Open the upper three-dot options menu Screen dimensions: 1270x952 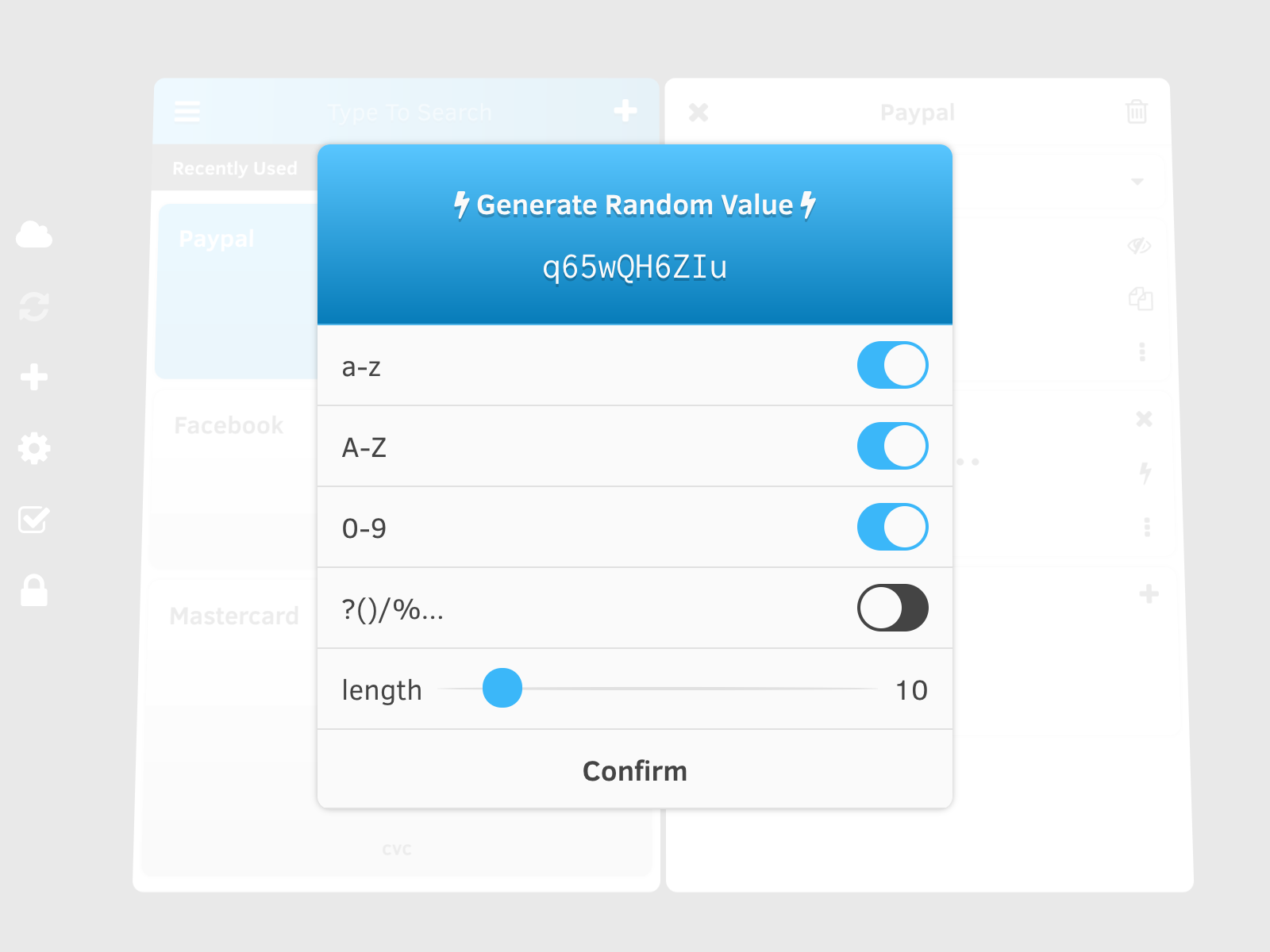[1142, 351]
